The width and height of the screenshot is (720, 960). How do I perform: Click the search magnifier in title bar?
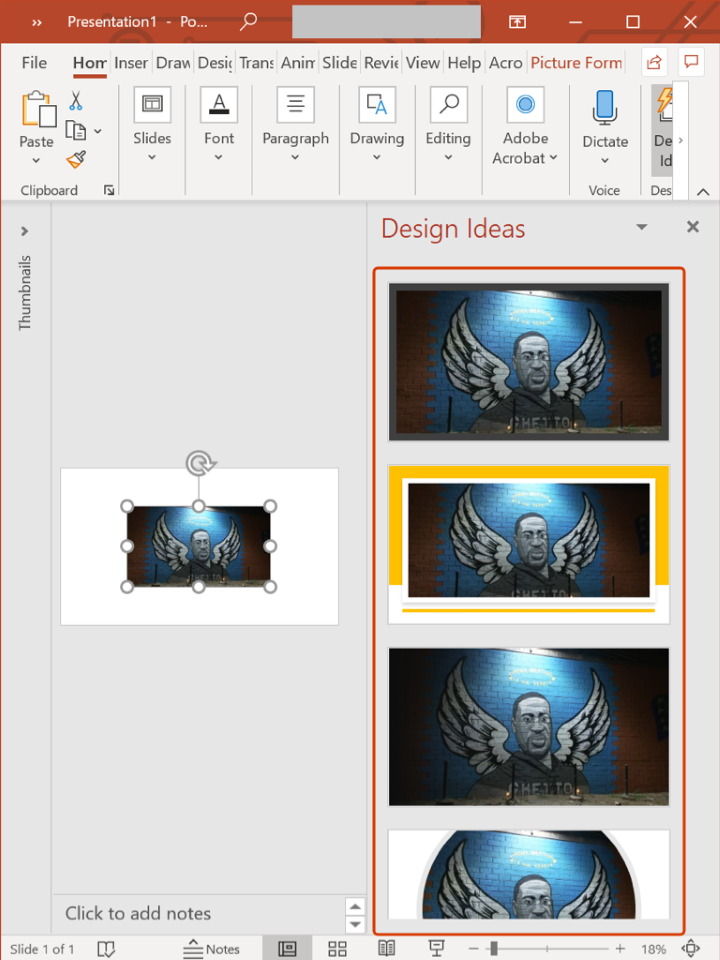[x=248, y=21]
